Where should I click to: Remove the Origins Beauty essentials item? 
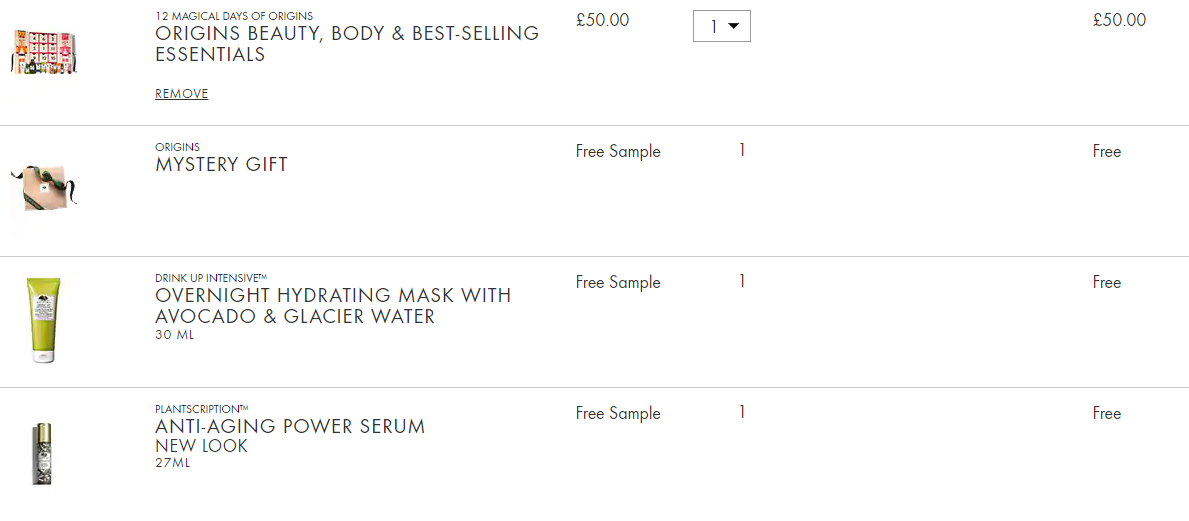[181, 93]
